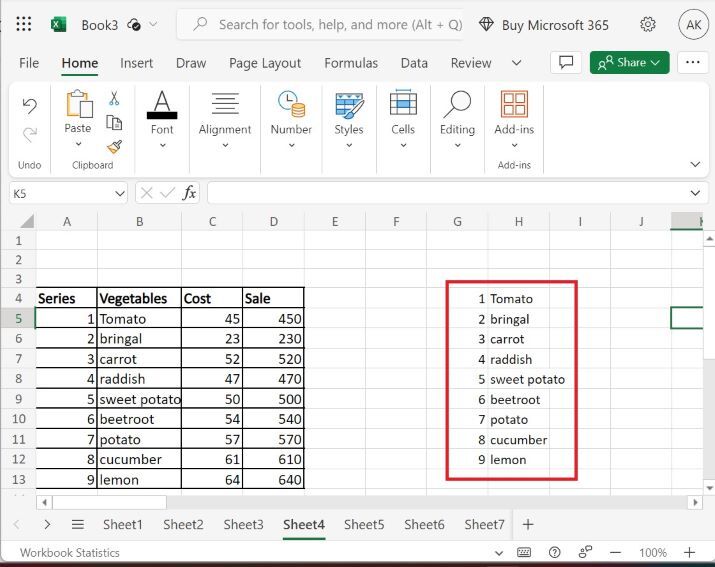Zoom in with the plus button

(689, 552)
